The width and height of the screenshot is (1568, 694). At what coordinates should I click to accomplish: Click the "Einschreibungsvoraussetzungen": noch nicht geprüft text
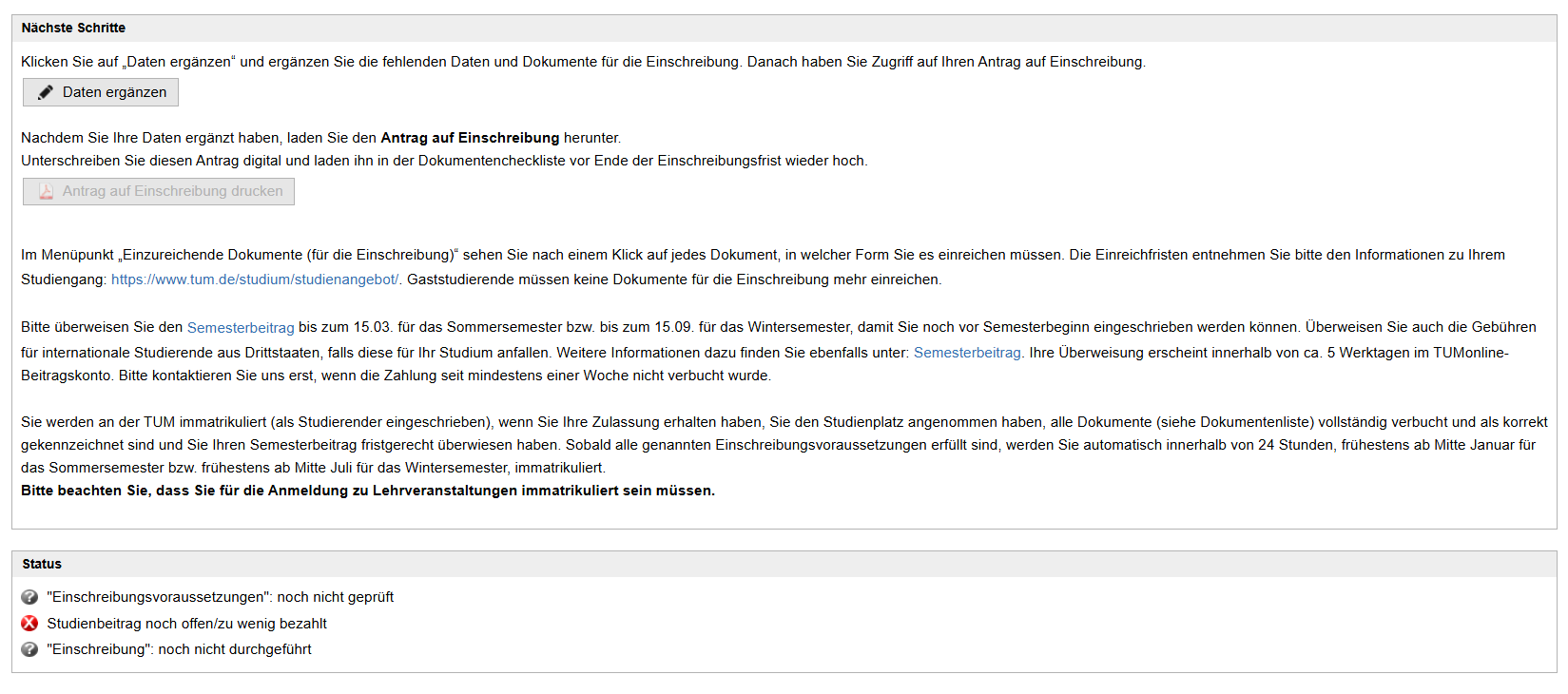(x=221, y=597)
